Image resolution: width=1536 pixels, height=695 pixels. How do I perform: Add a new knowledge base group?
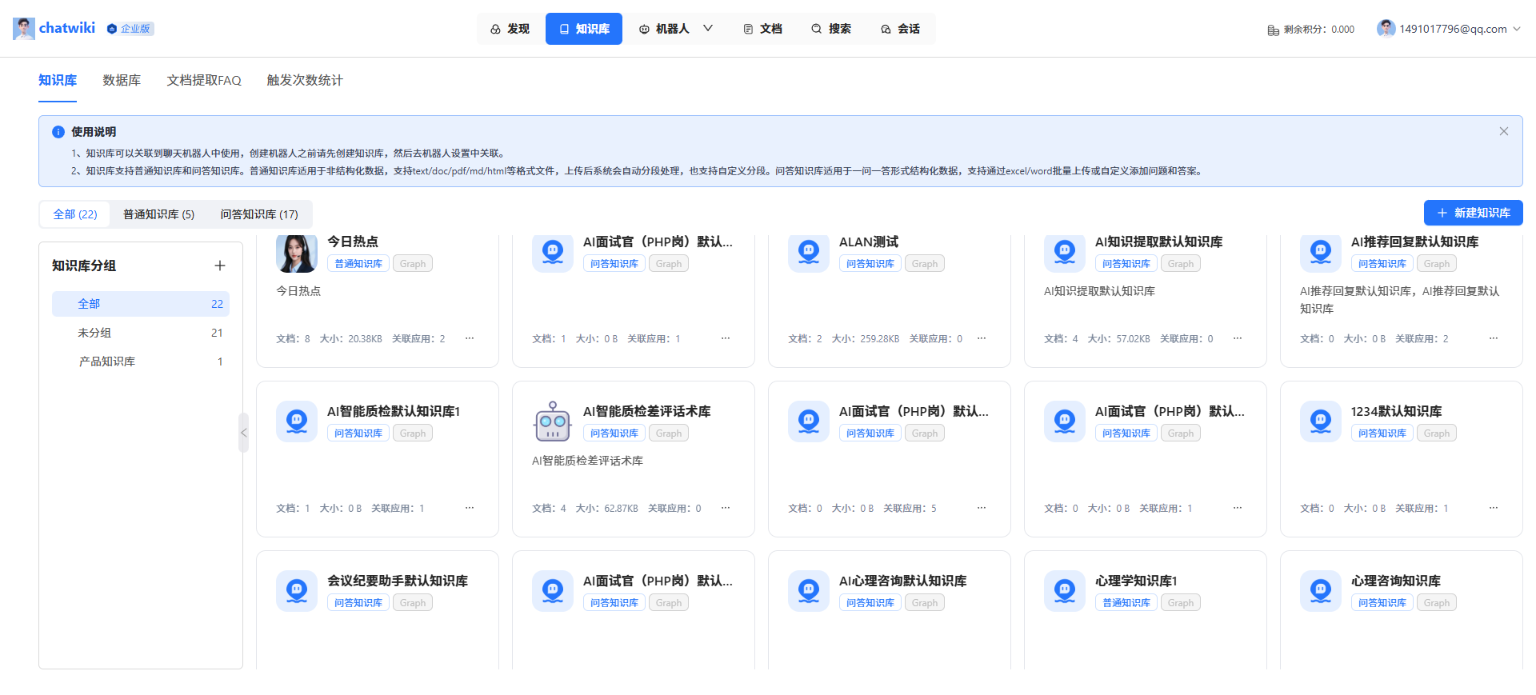tap(220, 266)
